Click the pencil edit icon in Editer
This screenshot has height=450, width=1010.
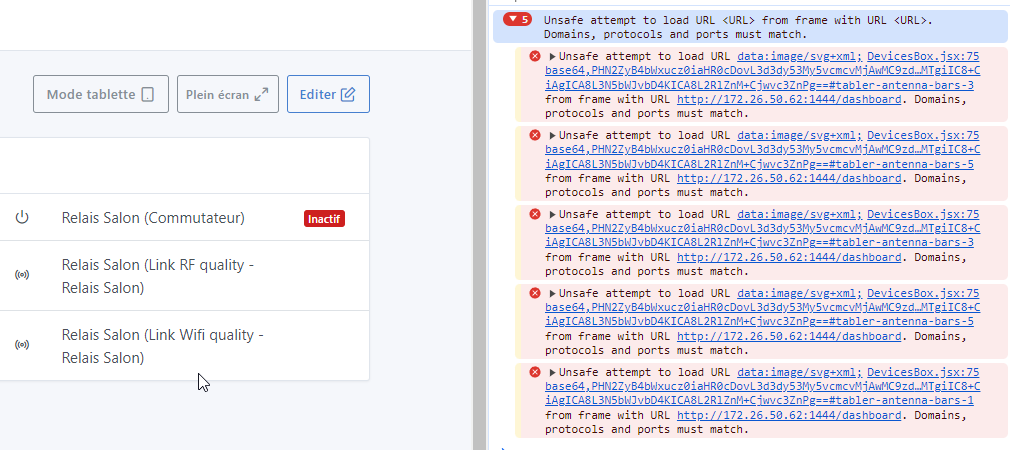pos(348,95)
